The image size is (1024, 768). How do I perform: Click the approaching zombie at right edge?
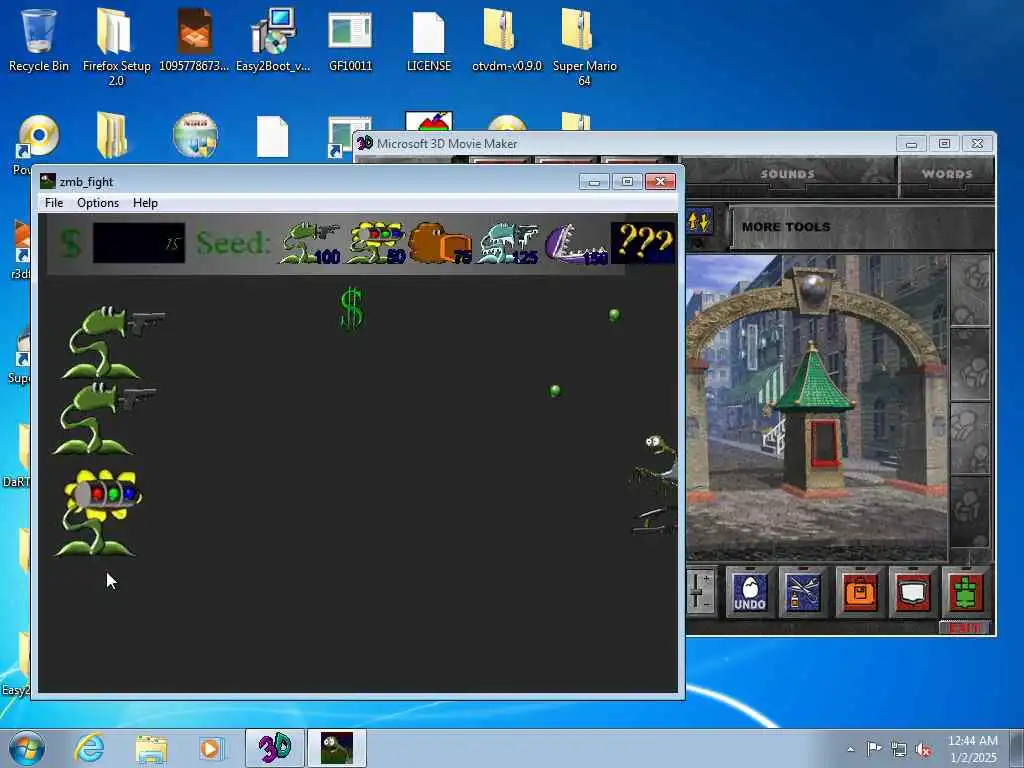(656, 484)
